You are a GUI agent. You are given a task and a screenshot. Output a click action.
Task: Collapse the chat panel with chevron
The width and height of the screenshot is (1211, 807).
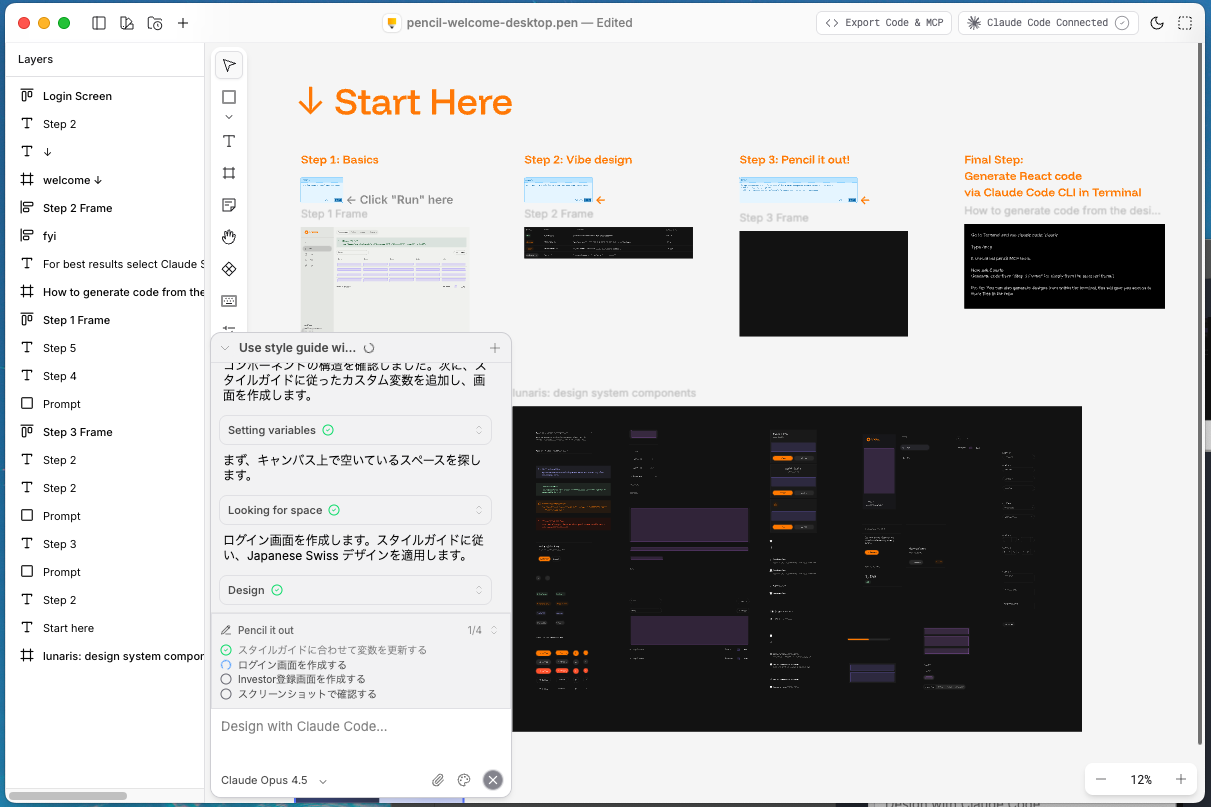click(225, 348)
